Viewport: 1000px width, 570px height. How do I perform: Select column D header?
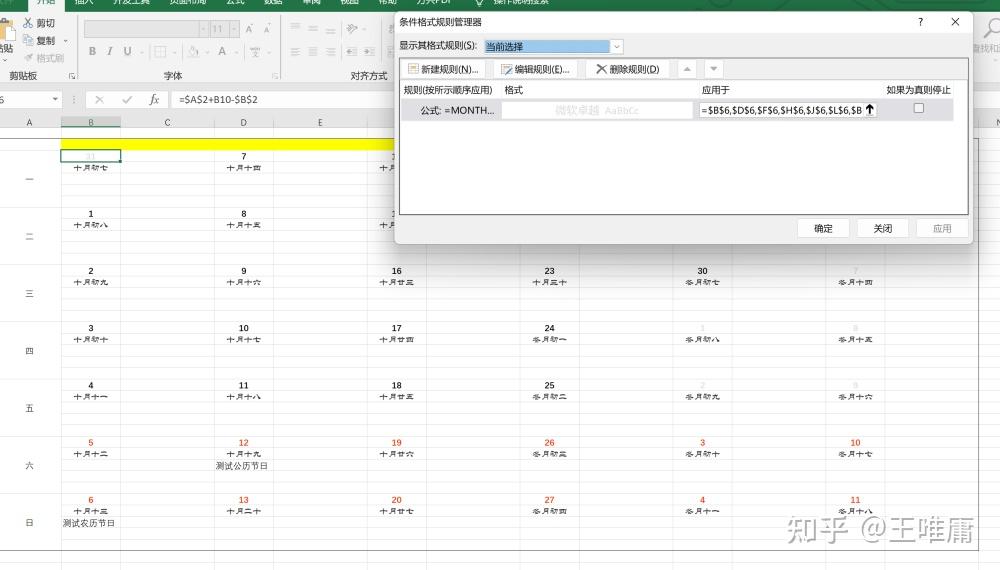(x=244, y=122)
